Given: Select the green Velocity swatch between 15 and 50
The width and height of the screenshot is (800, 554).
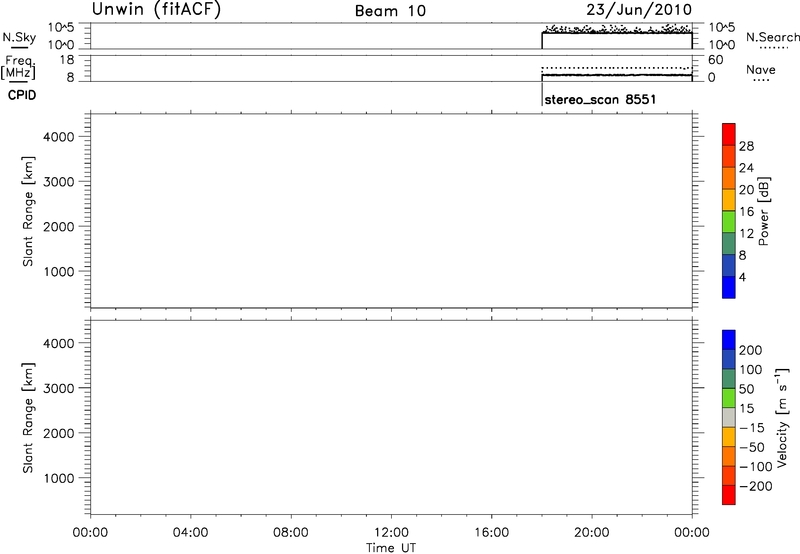Looking at the screenshot, I should pyautogui.click(x=729, y=398).
